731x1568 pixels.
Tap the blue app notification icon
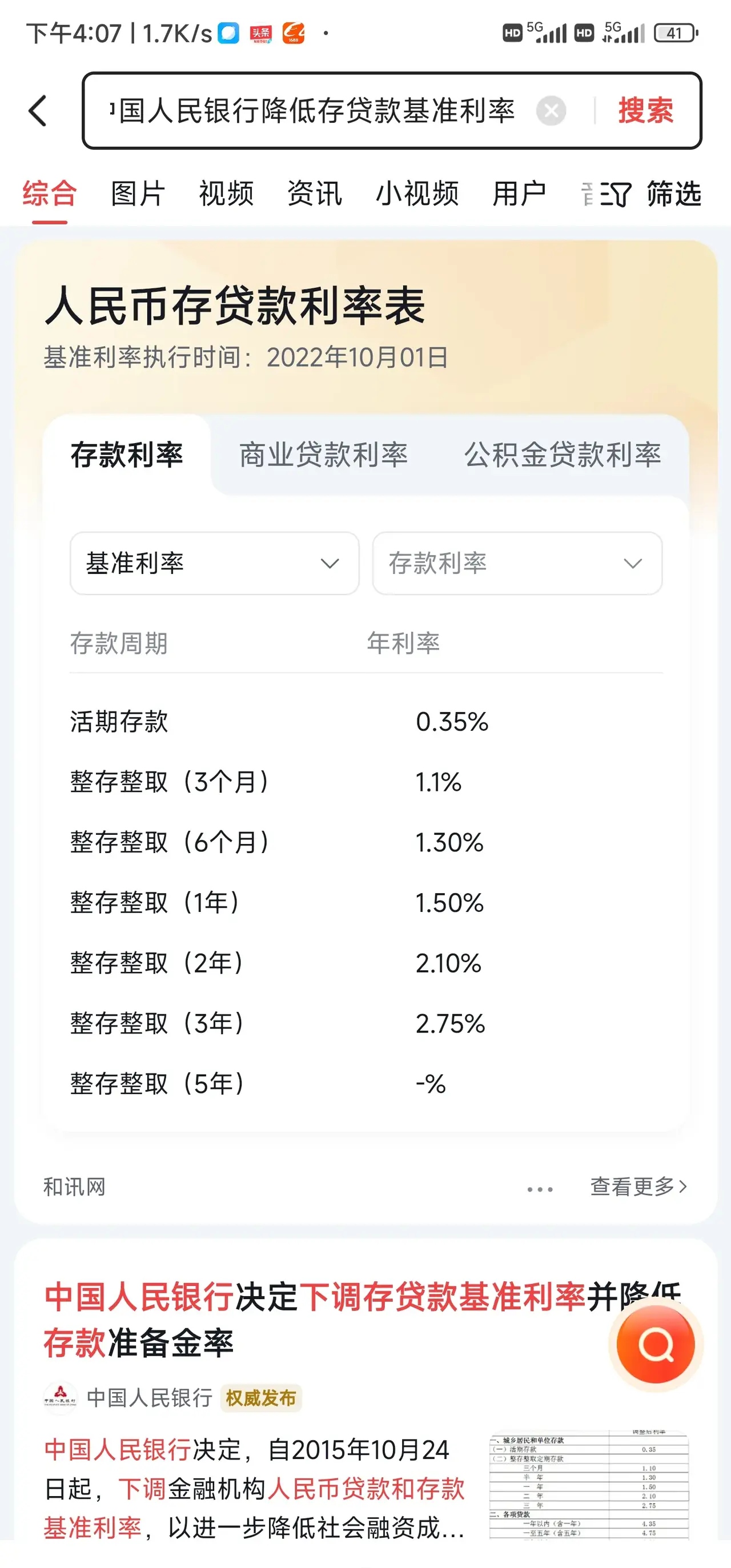pos(229,33)
